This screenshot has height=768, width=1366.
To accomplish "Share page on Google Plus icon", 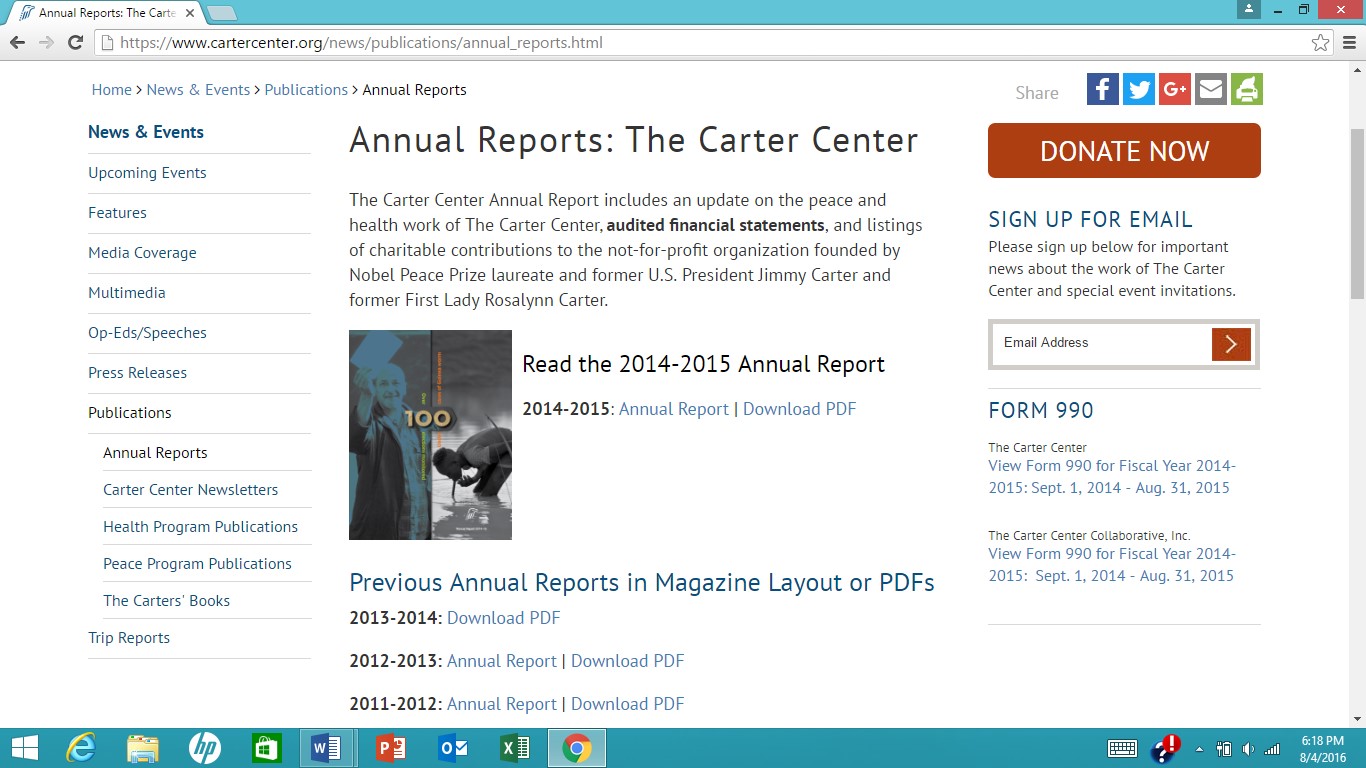I will tap(1175, 89).
